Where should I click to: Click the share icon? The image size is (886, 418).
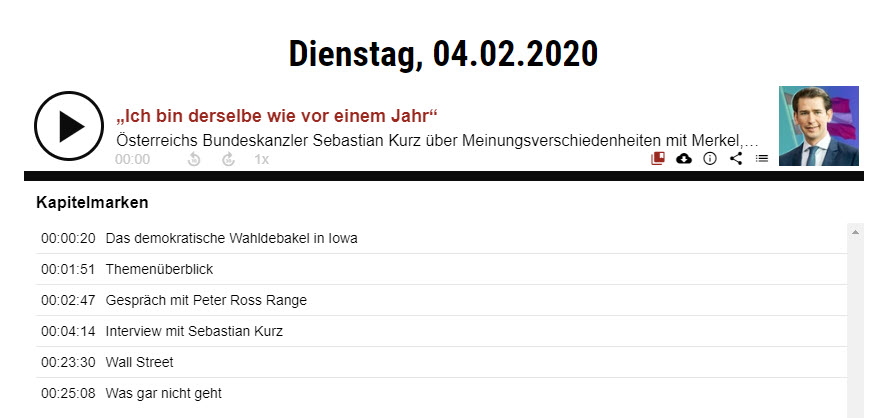click(736, 158)
